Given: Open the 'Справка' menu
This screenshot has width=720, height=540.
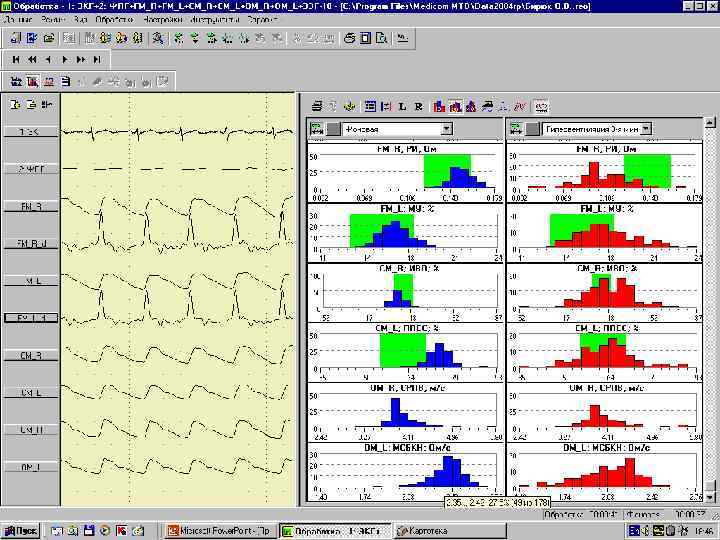Looking at the screenshot, I should [x=262, y=20].
